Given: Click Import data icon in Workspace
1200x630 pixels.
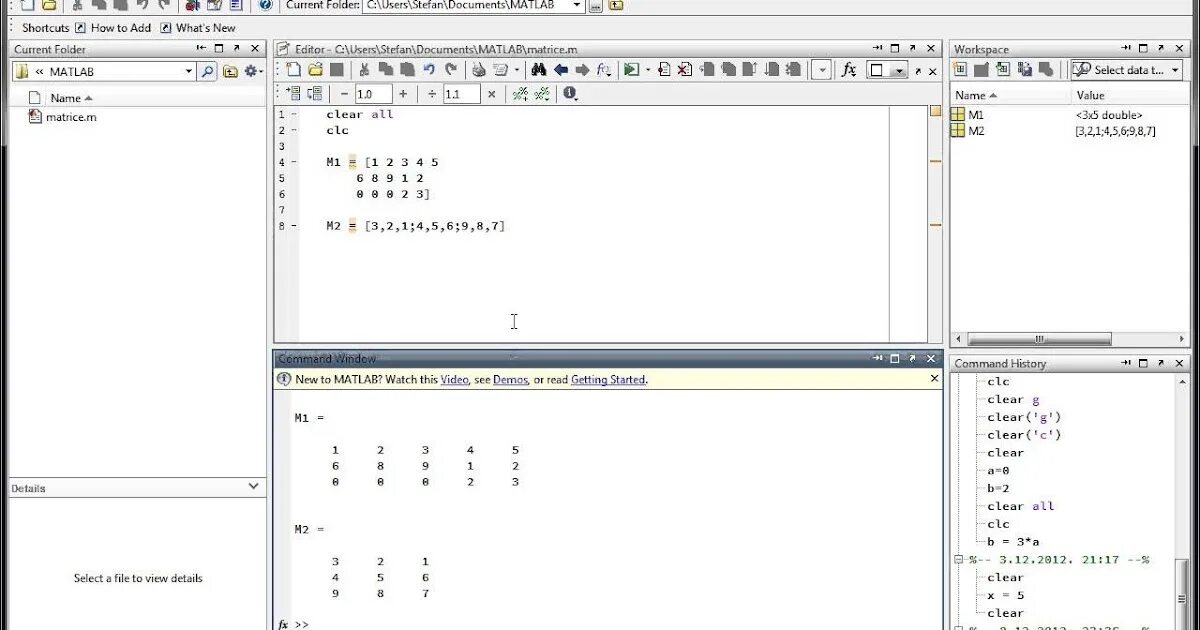Looking at the screenshot, I should pyautogui.click(x=1003, y=70).
